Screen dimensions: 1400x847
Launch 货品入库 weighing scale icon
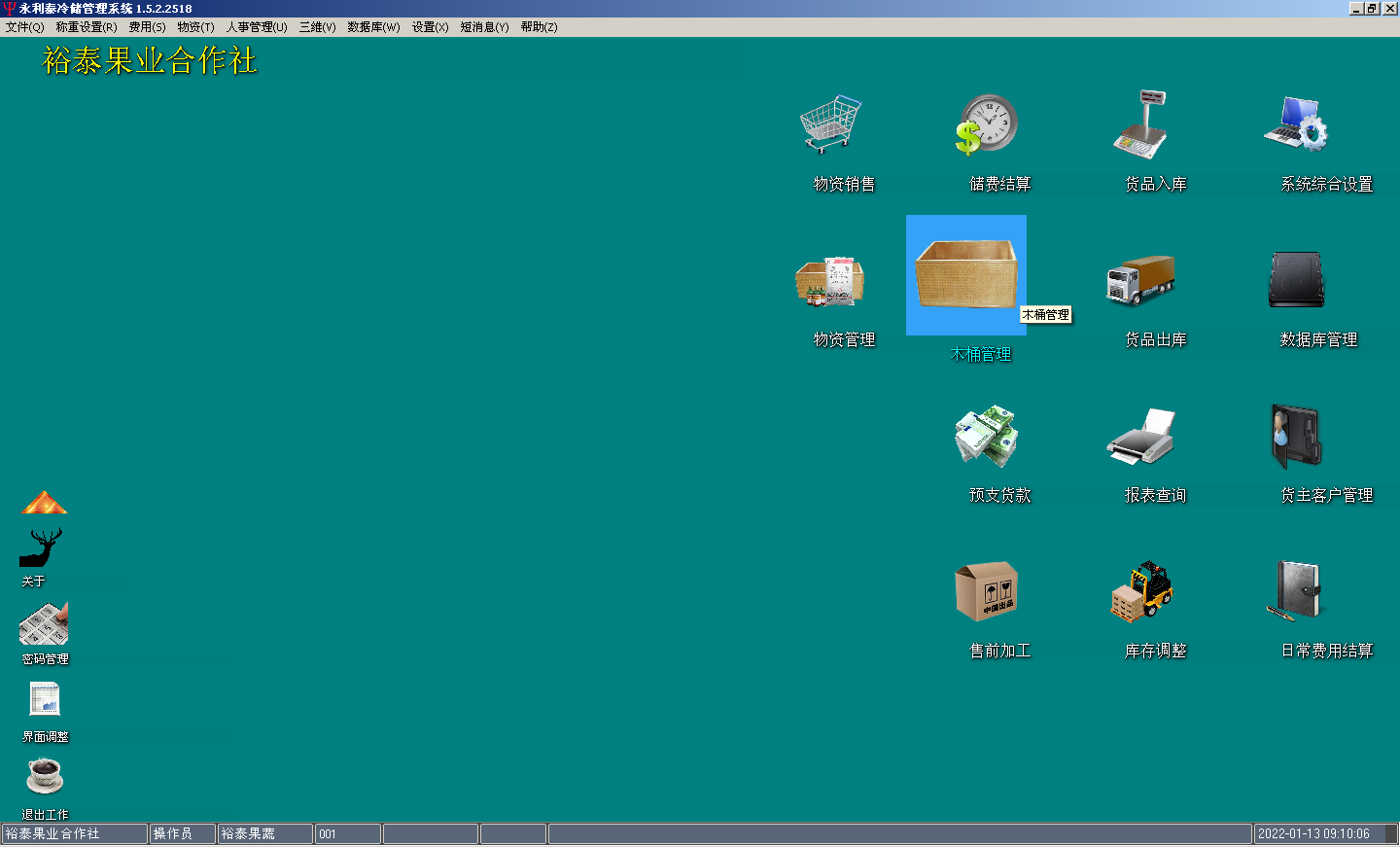point(1140,124)
